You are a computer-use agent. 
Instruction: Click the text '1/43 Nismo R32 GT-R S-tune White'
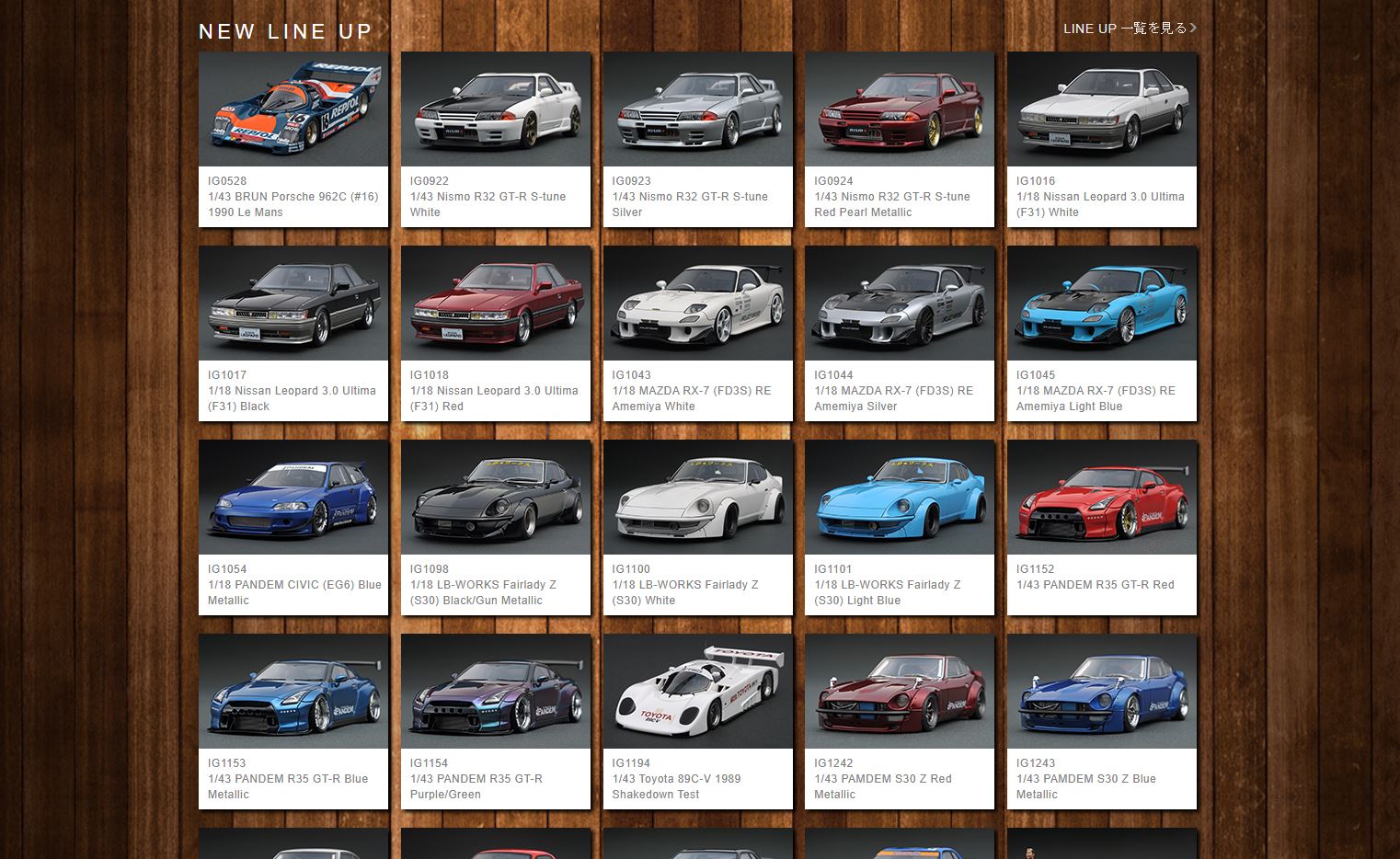coord(488,204)
